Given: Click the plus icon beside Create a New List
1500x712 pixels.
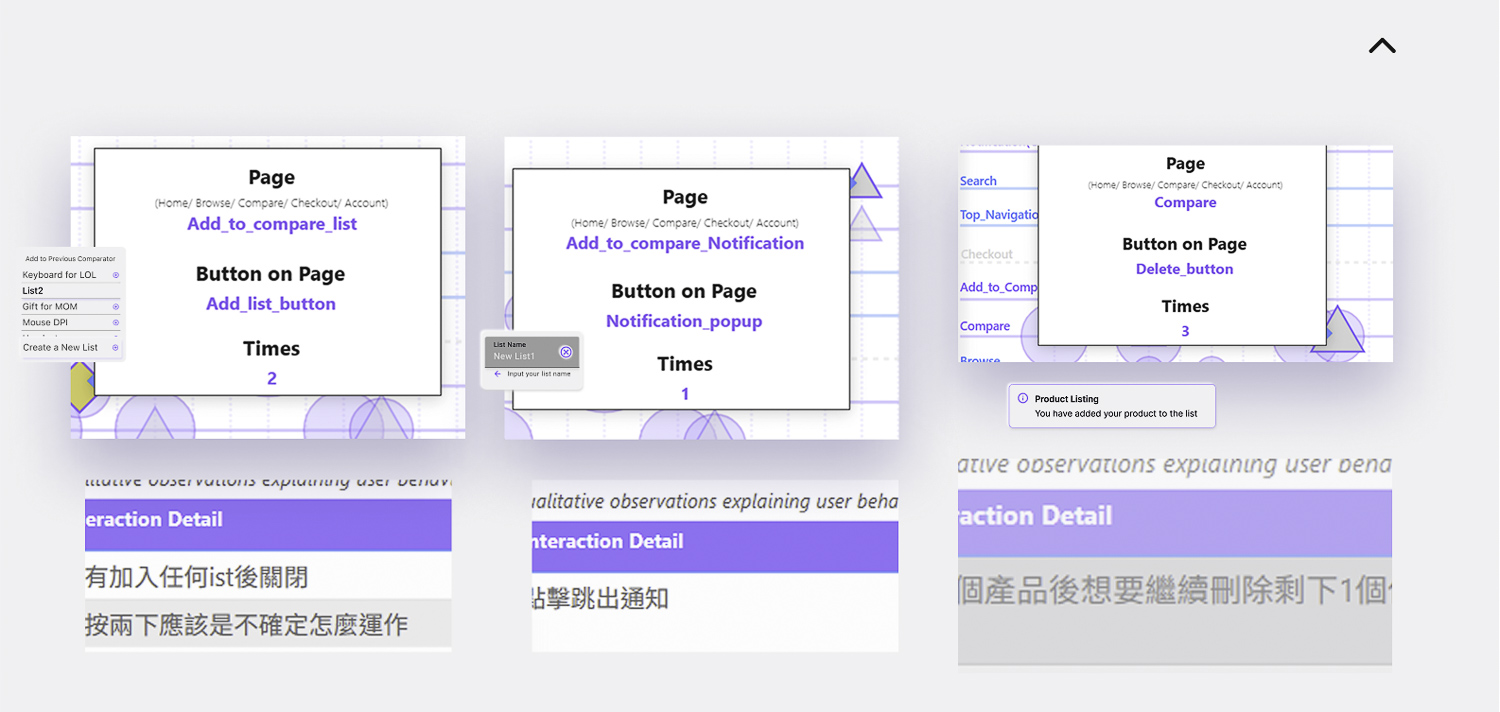Looking at the screenshot, I should (116, 348).
